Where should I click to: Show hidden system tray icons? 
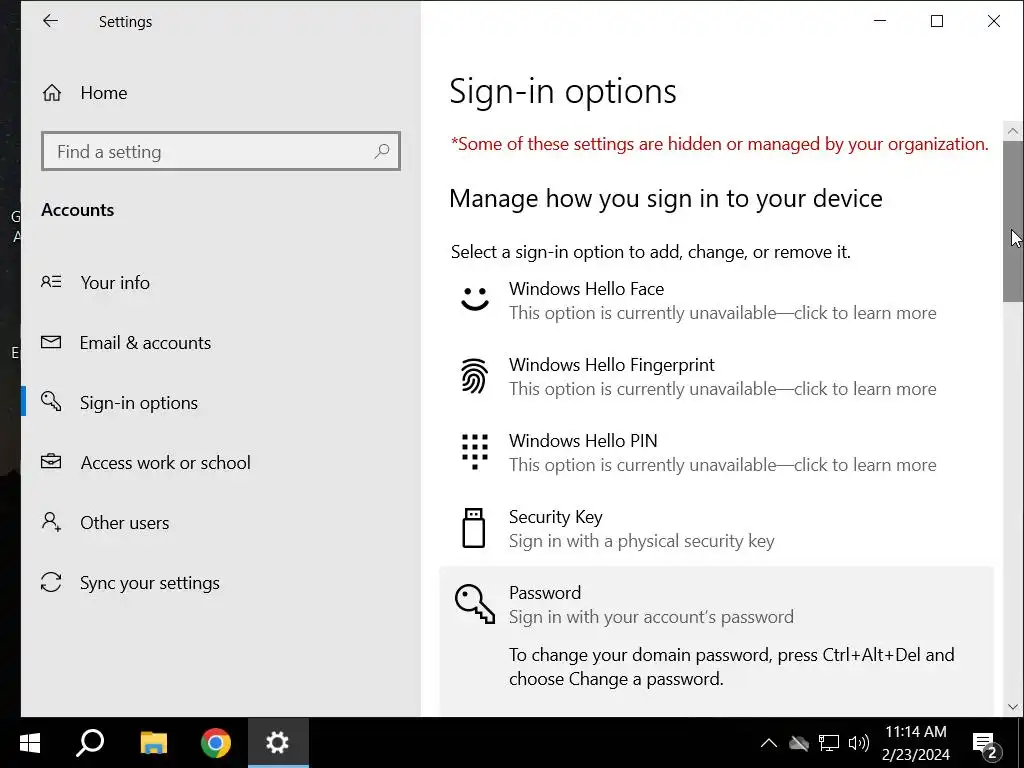pyautogui.click(x=769, y=743)
